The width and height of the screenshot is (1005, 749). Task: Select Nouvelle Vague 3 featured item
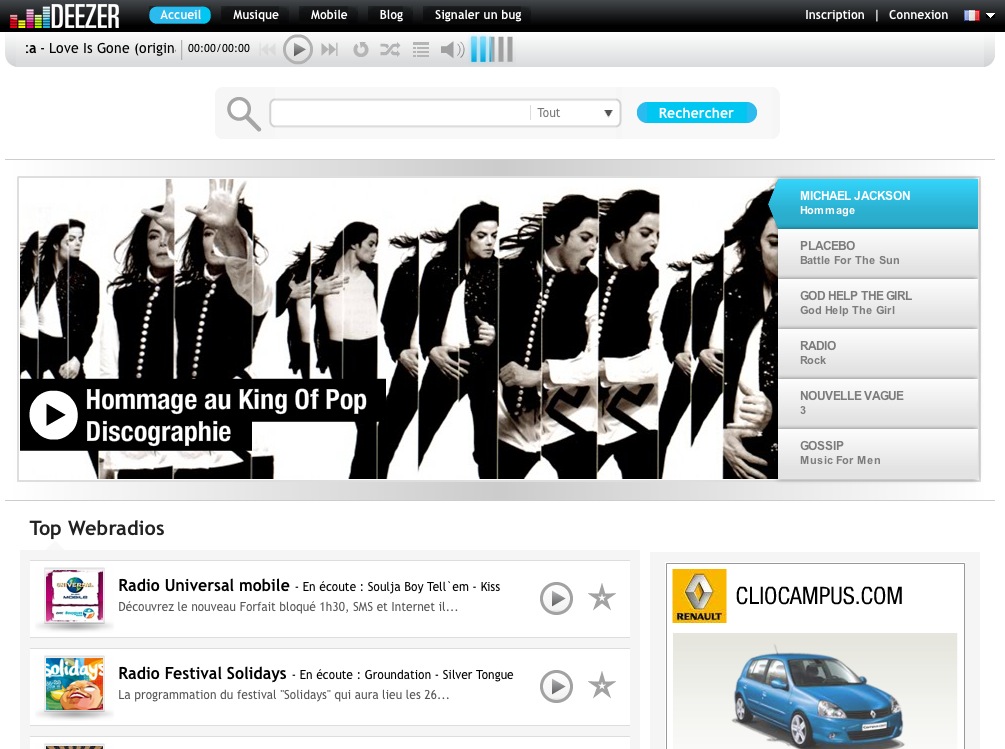click(878, 403)
